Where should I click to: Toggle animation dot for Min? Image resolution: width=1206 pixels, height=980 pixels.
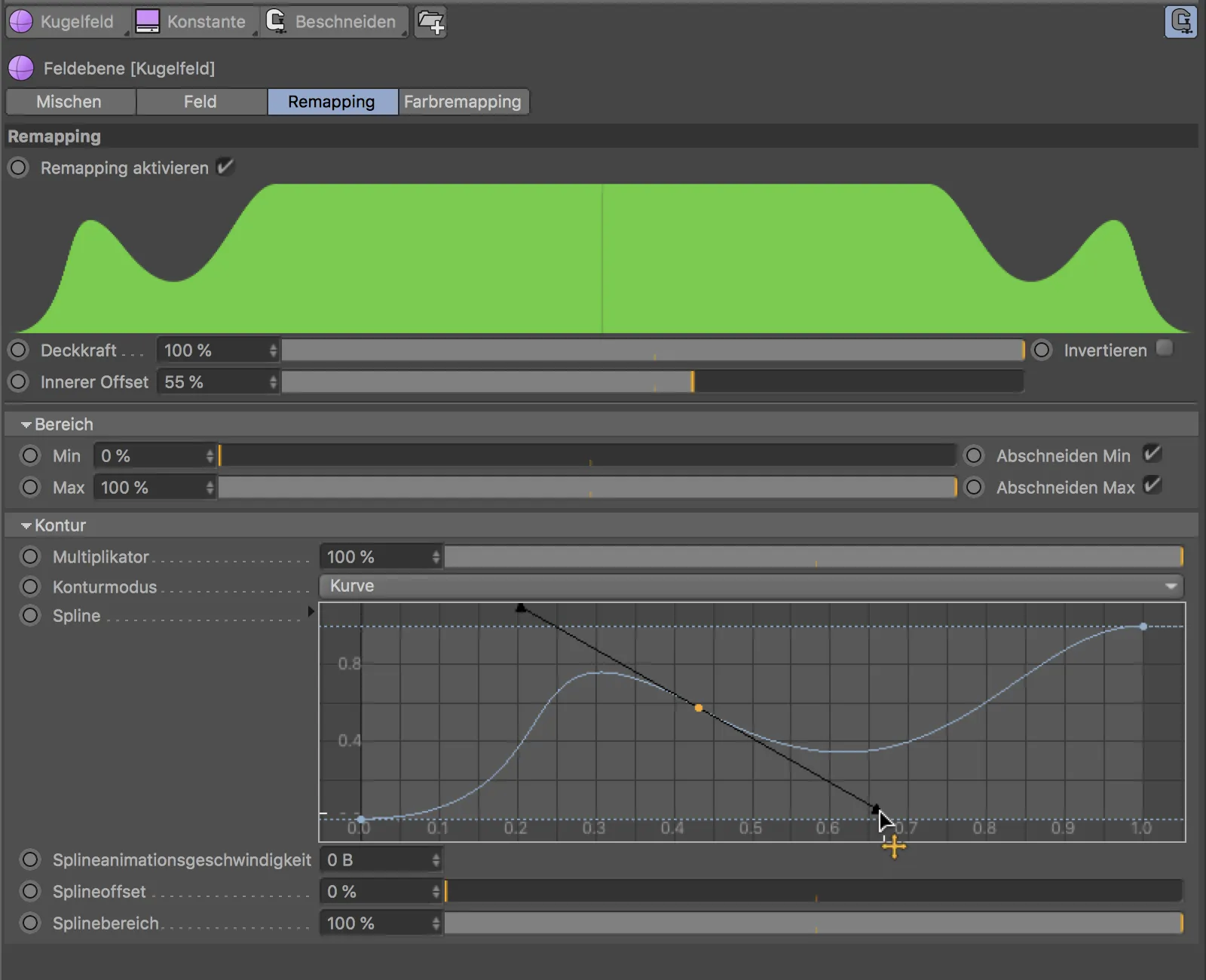[30, 455]
